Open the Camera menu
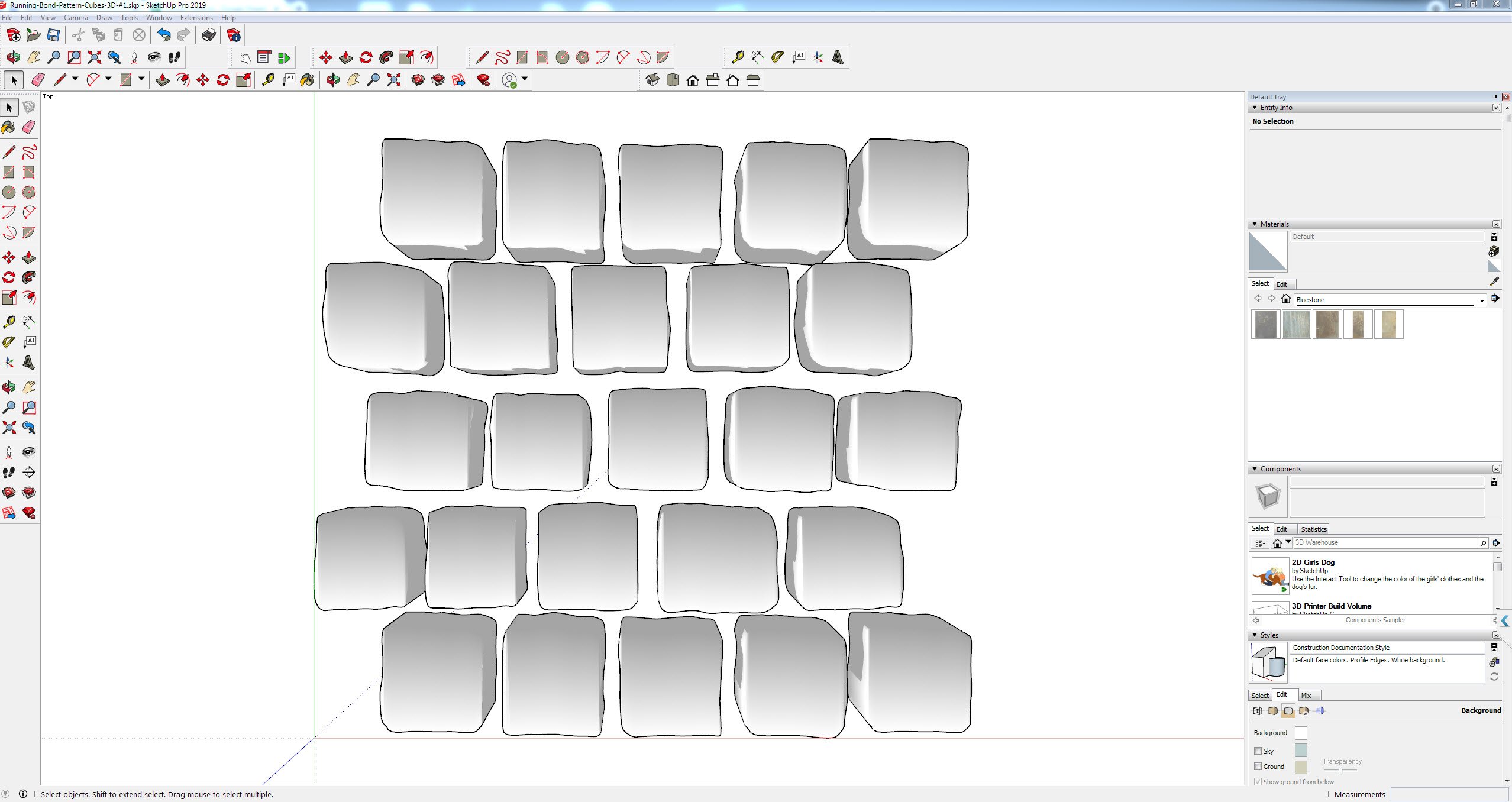Screen dimensions: 1512x802 pos(76,17)
